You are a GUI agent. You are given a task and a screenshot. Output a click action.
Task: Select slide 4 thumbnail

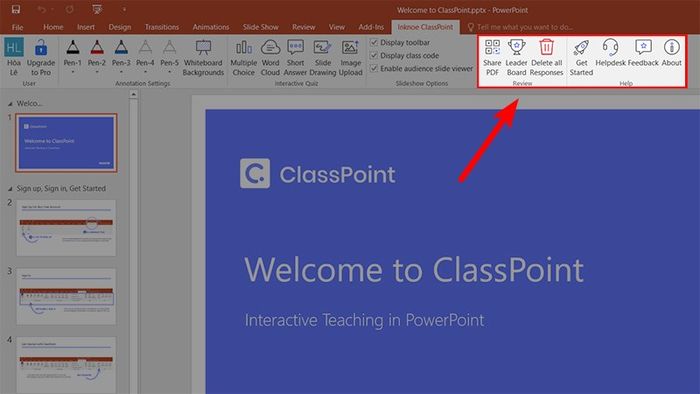point(67,365)
